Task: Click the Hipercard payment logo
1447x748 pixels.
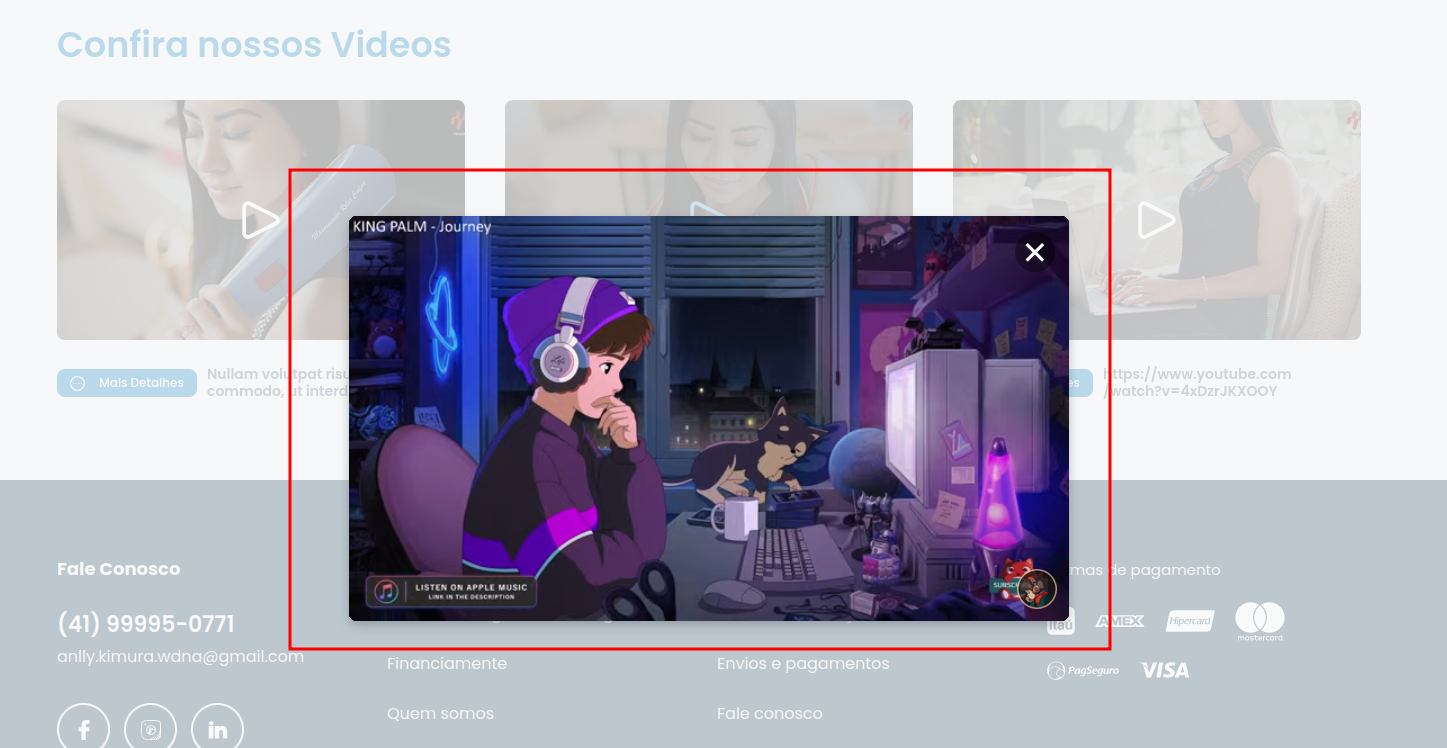Action: tap(1190, 621)
